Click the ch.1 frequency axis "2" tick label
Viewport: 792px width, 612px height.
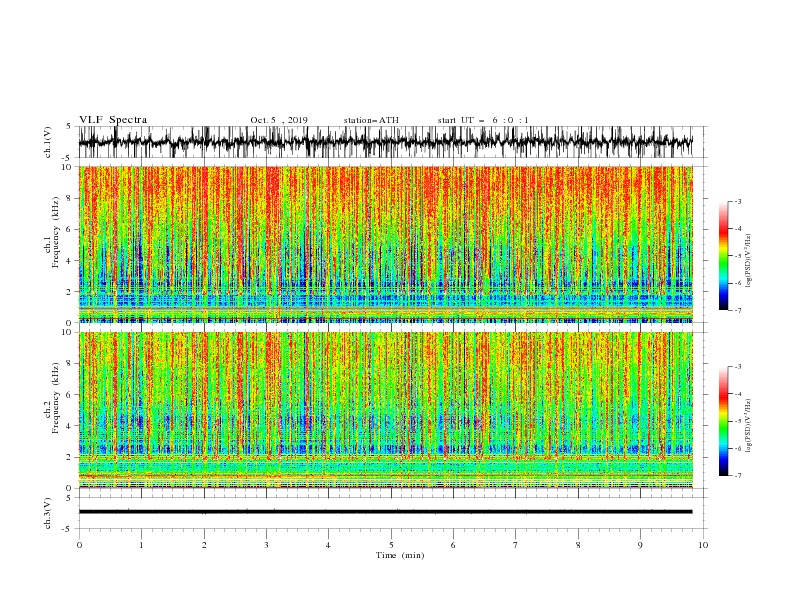click(71, 292)
